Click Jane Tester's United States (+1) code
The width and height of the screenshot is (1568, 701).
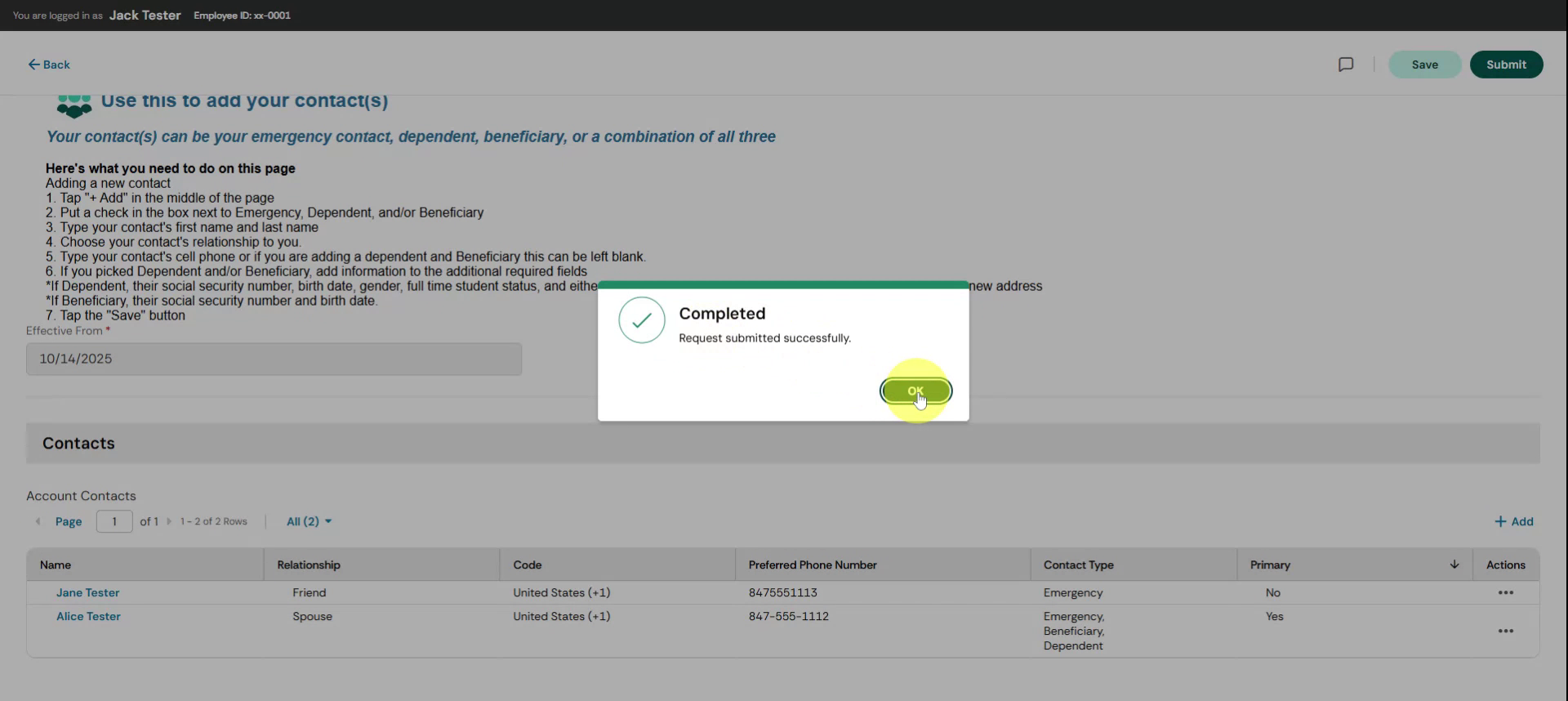[x=561, y=592]
